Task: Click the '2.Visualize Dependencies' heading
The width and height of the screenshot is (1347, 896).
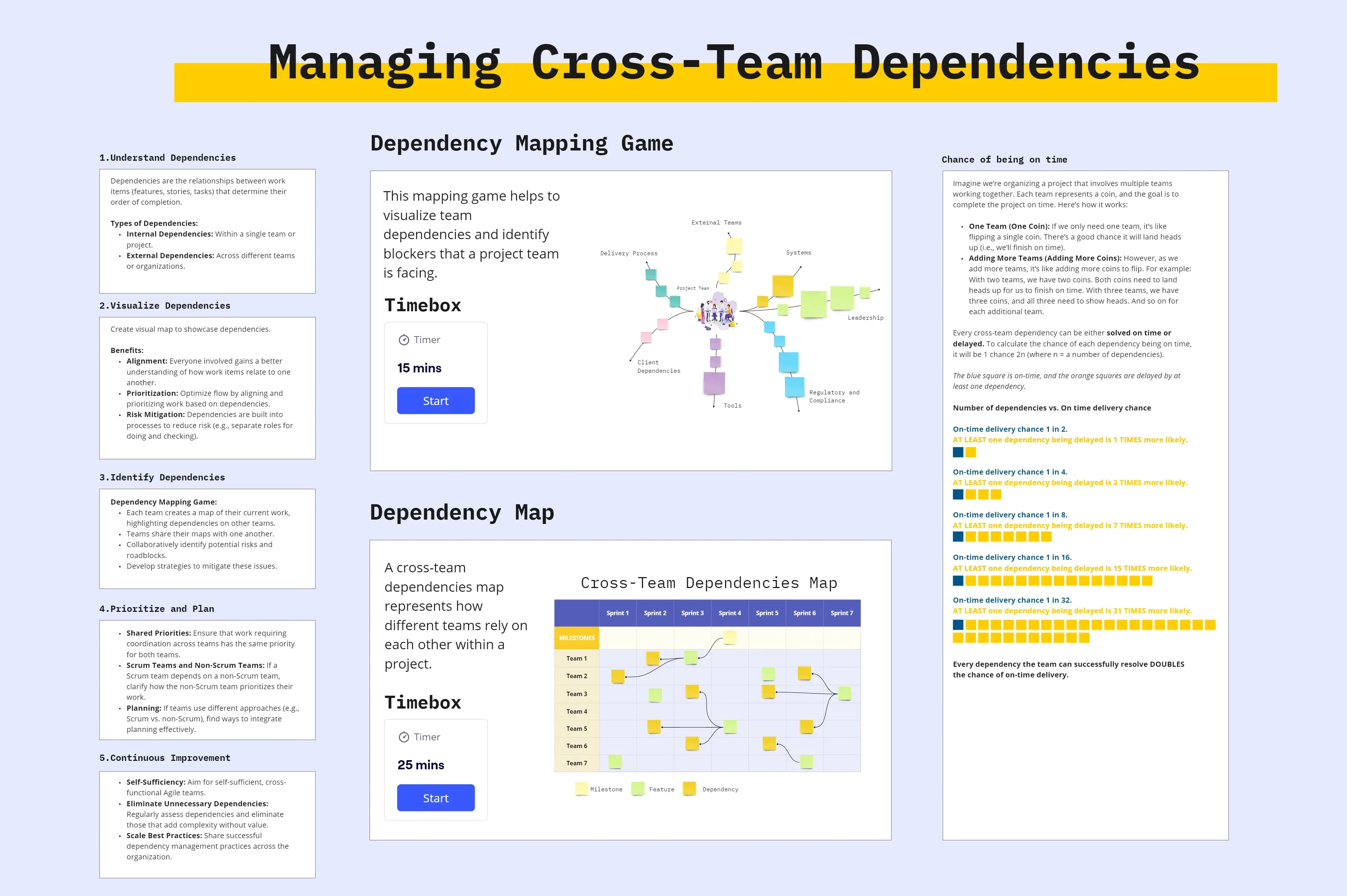Action: (x=164, y=306)
